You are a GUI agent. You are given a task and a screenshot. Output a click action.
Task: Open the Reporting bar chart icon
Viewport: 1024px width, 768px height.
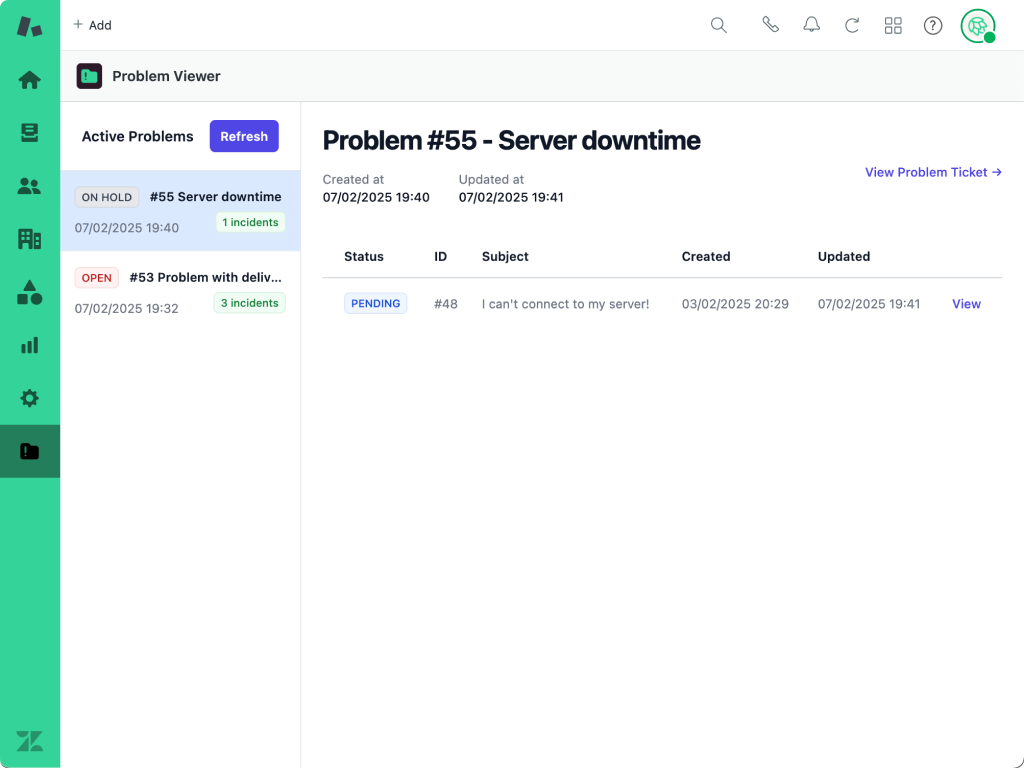pos(30,345)
